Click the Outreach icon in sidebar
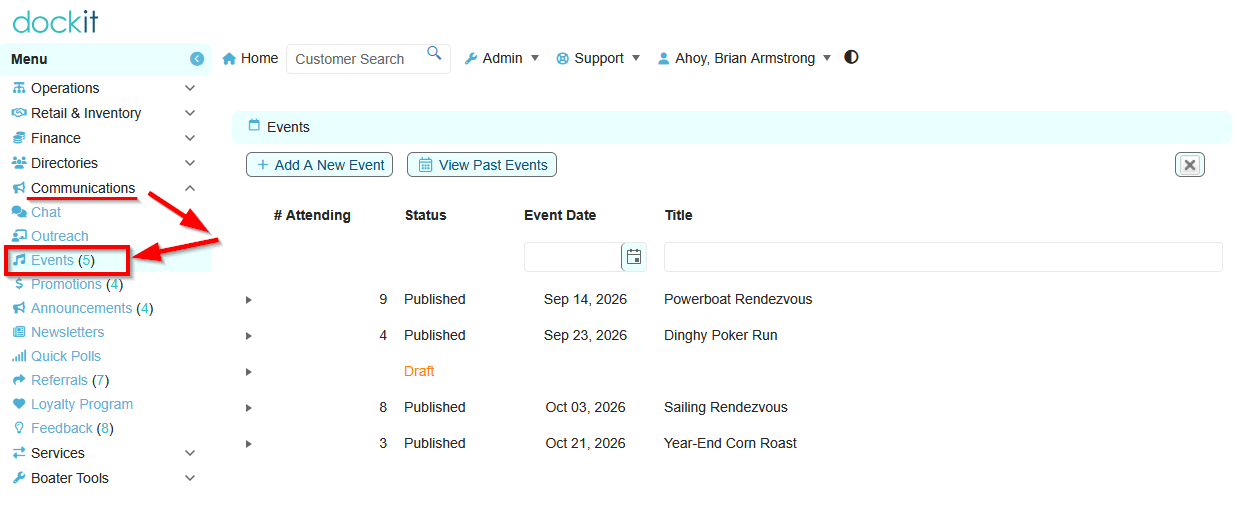 pos(19,236)
